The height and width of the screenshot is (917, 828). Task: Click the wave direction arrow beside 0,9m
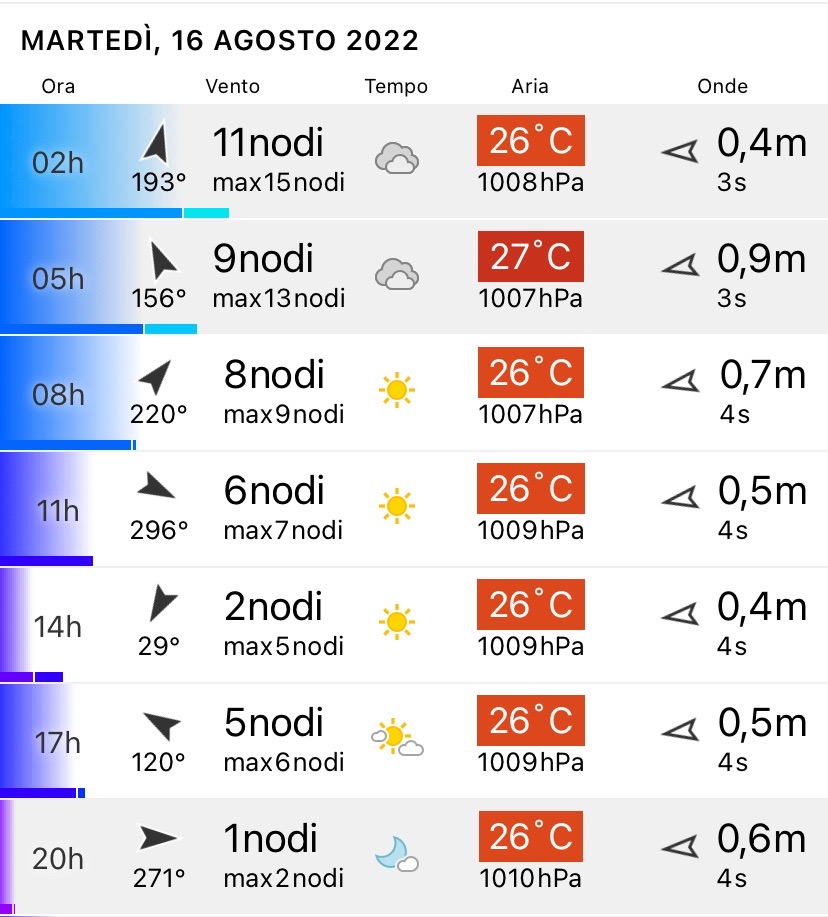pyautogui.click(x=680, y=266)
